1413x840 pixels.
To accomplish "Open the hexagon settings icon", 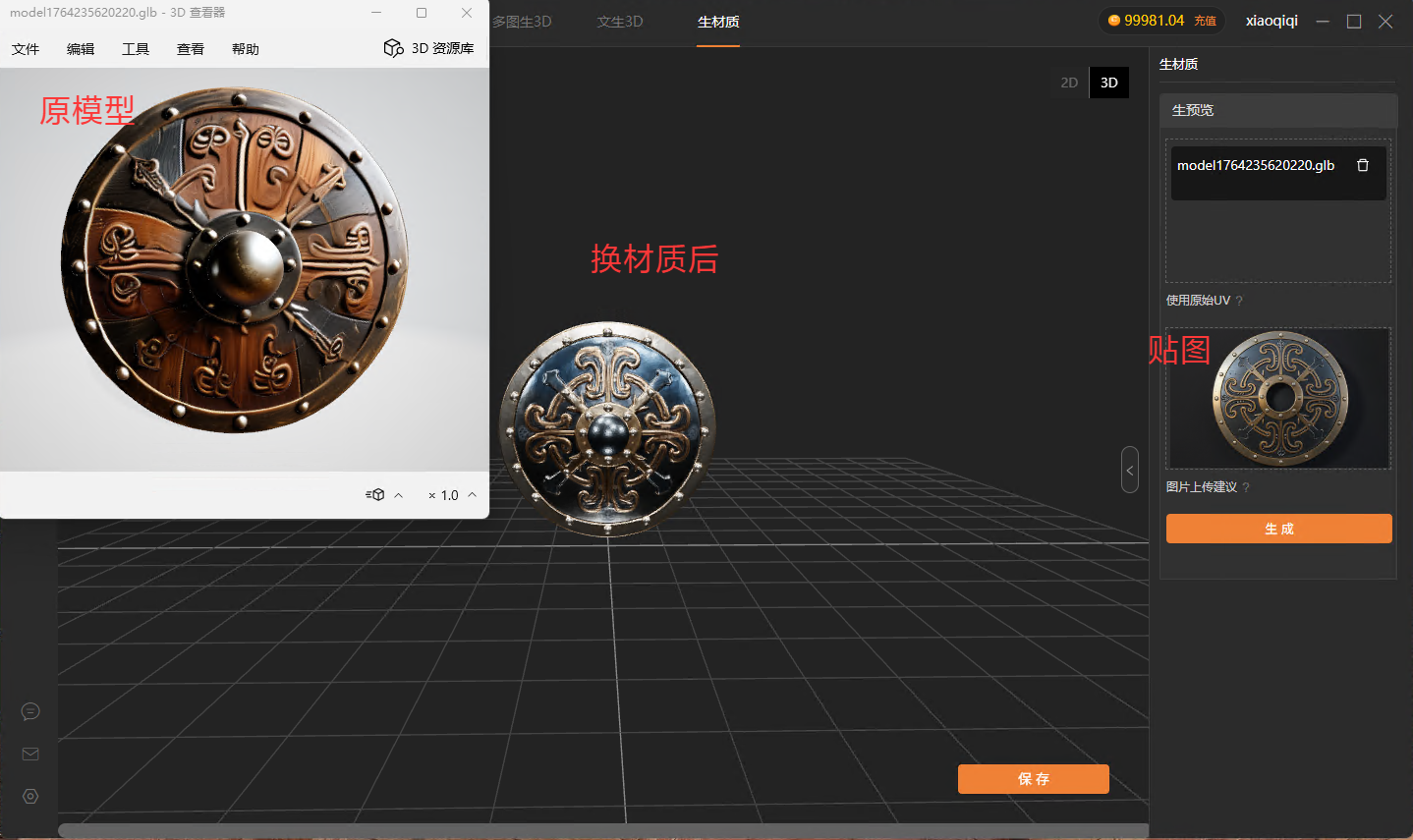I will (x=30, y=796).
